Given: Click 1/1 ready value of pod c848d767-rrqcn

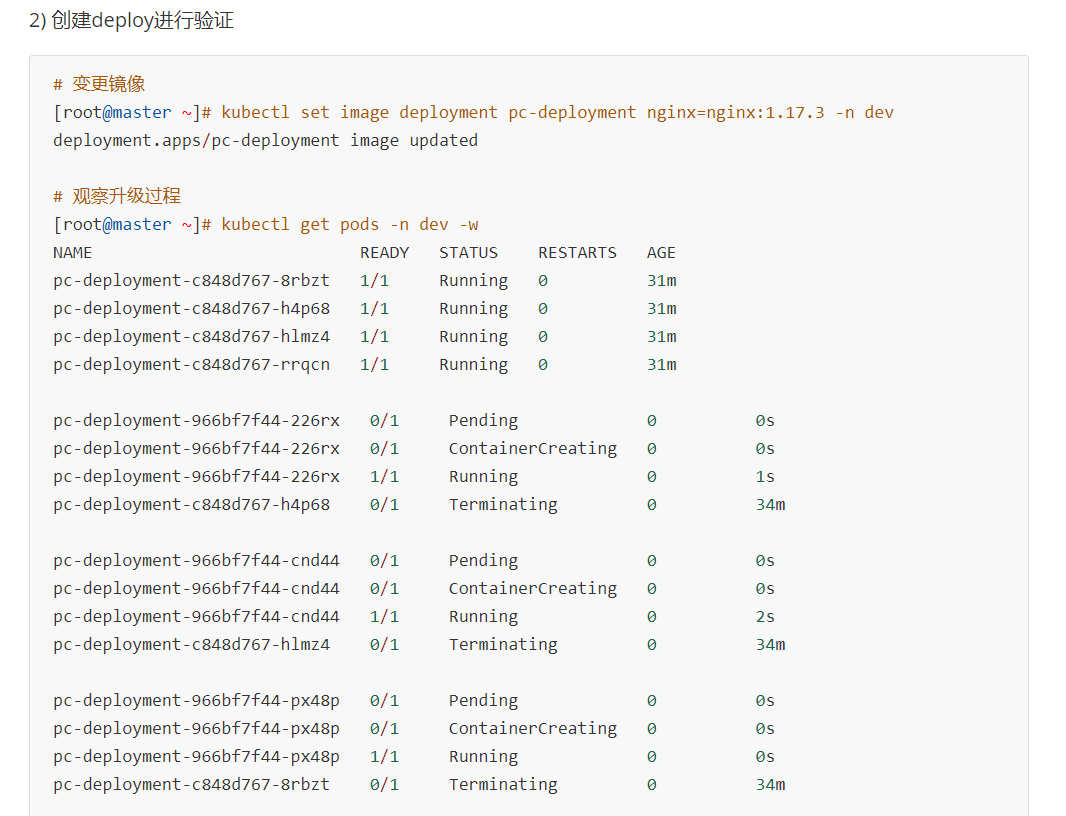Looking at the screenshot, I should [374, 365].
